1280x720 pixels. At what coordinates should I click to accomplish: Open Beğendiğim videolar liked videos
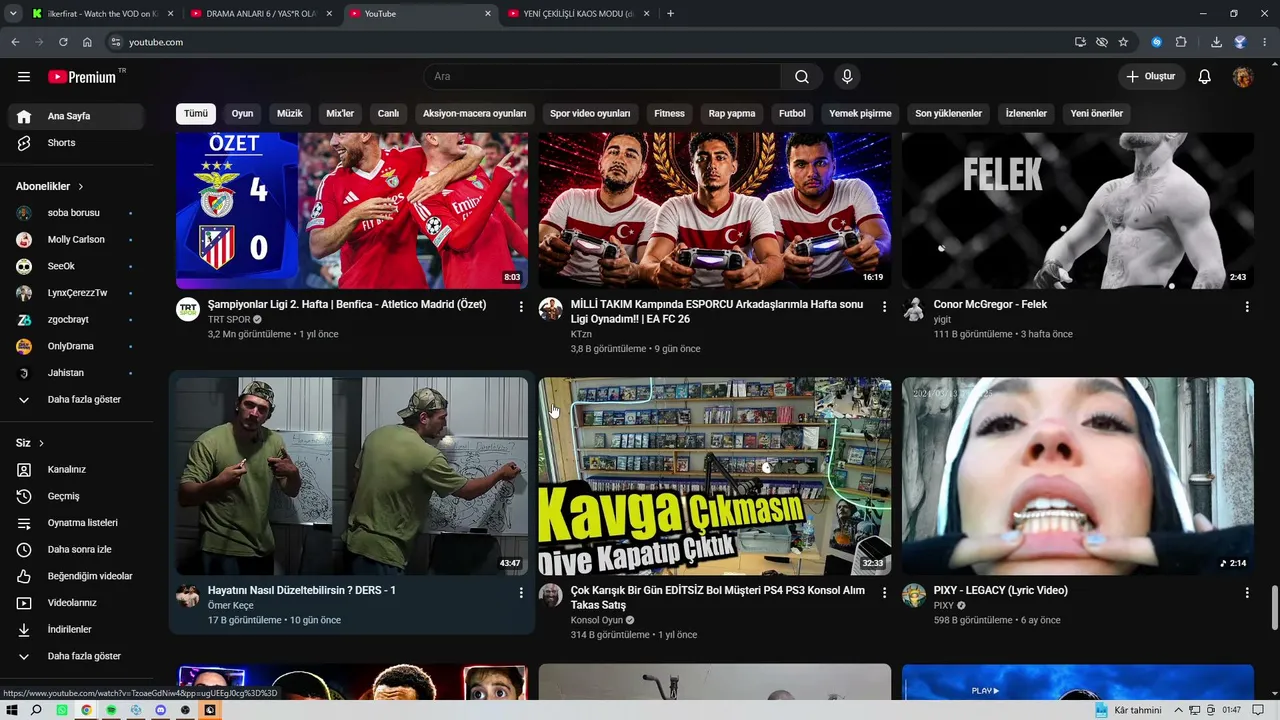(76, 576)
